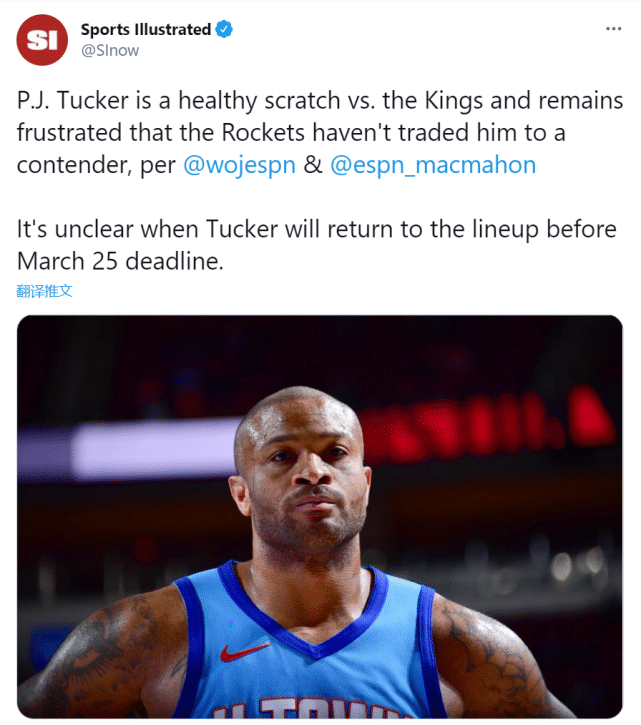
Task: Click the Sports Illustrated account name
Action: point(145,30)
